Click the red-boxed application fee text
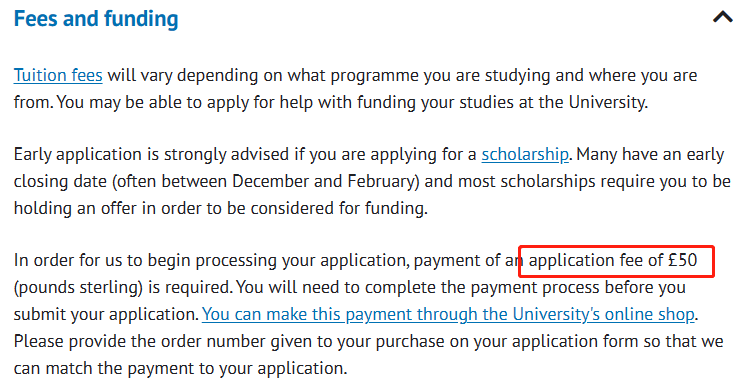Image resolution: width=736 pixels, height=385 pixels. pos(616,261)
